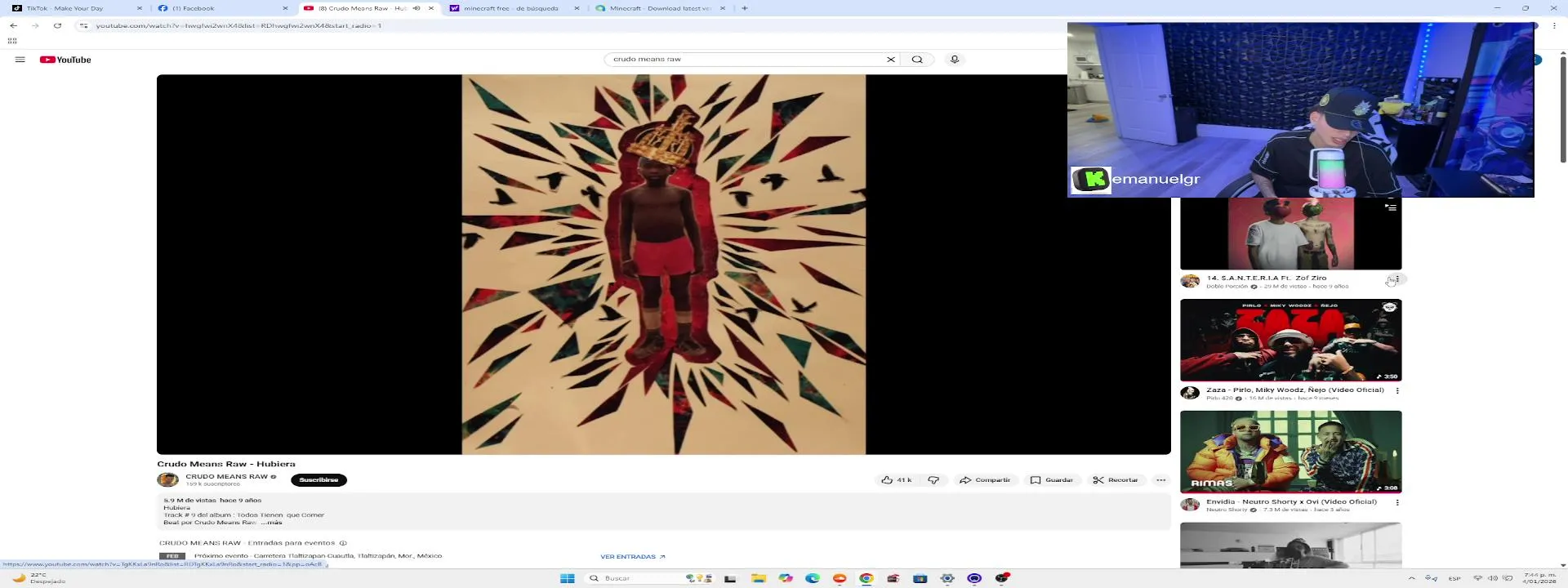Subscribe with the Suscribirse button
This screenshot has width=1568, height=588.
coord(318,480)
